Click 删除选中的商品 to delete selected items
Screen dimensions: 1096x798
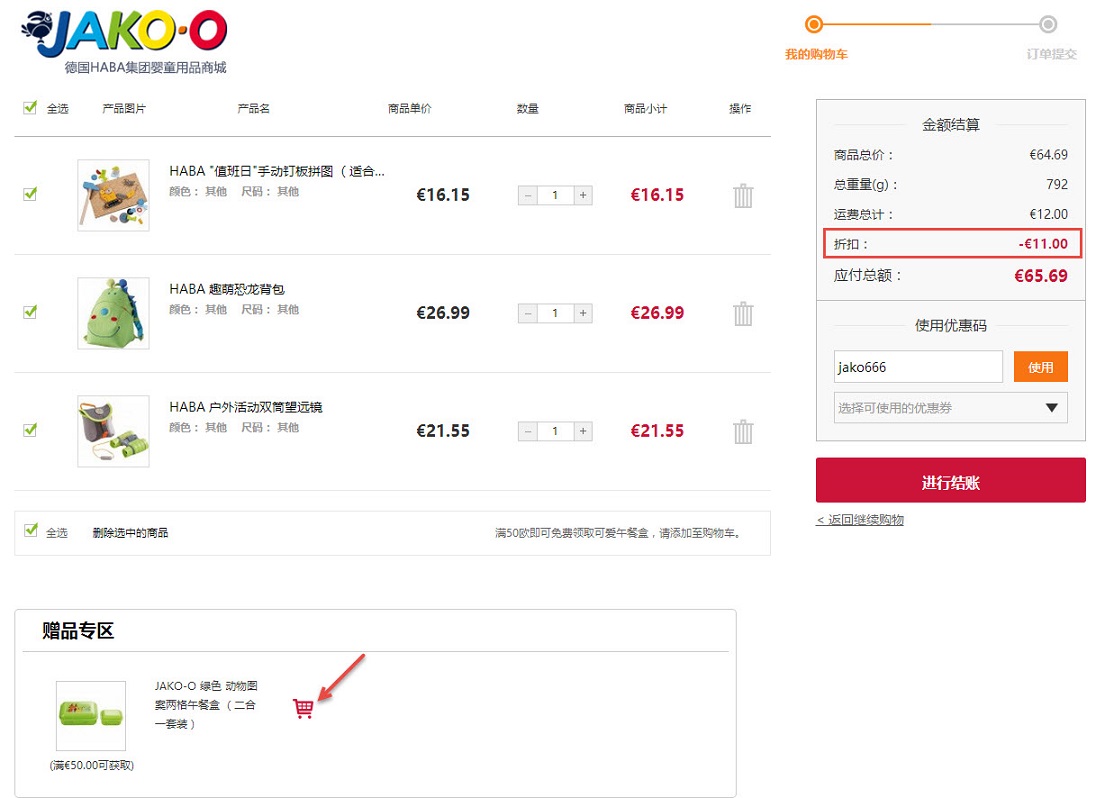(x=130, y=532)
